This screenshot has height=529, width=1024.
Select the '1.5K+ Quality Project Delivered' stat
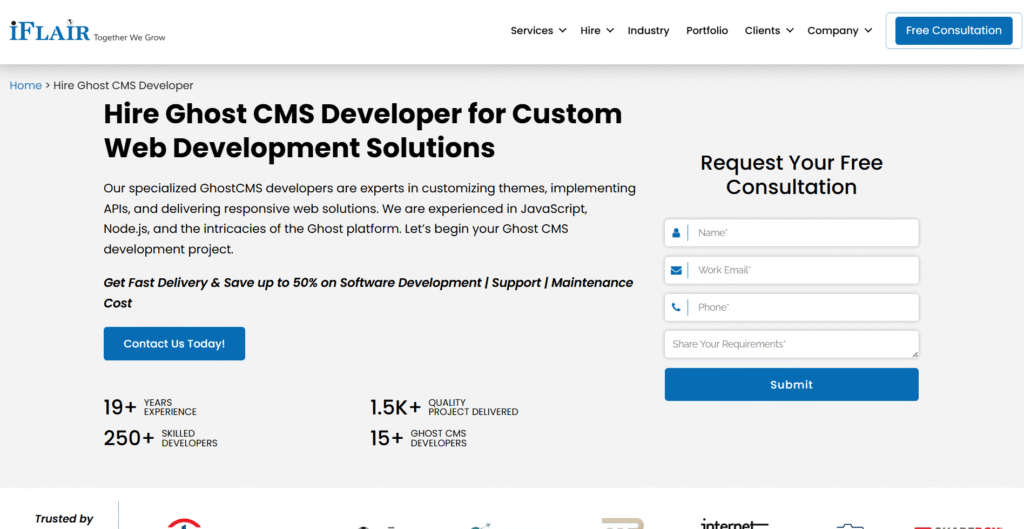(444, 407)
